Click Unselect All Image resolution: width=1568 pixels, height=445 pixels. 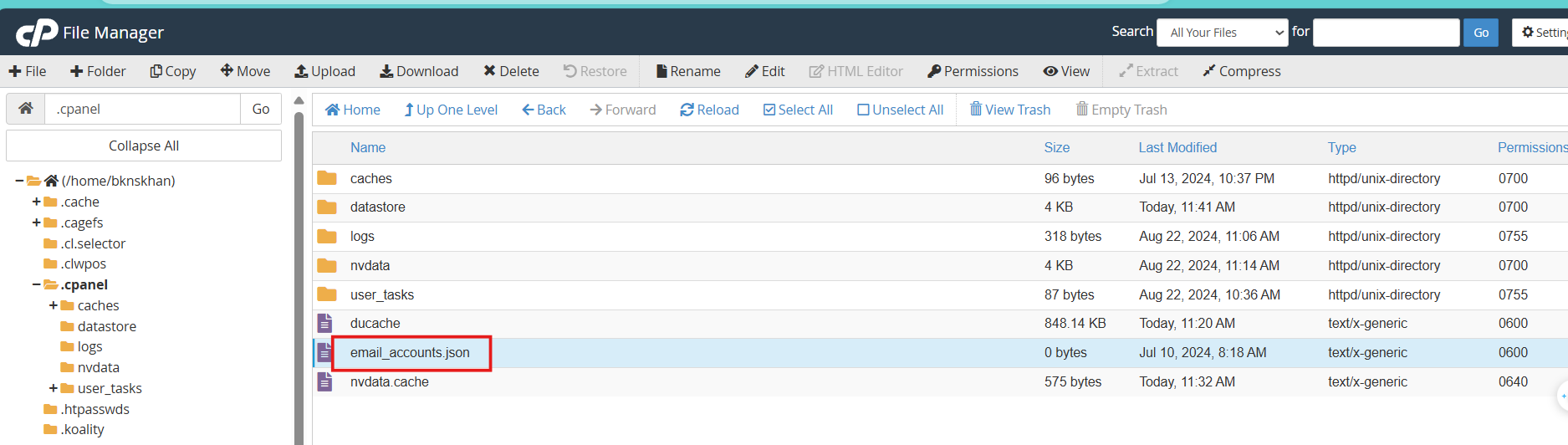(x=900, y=110)
